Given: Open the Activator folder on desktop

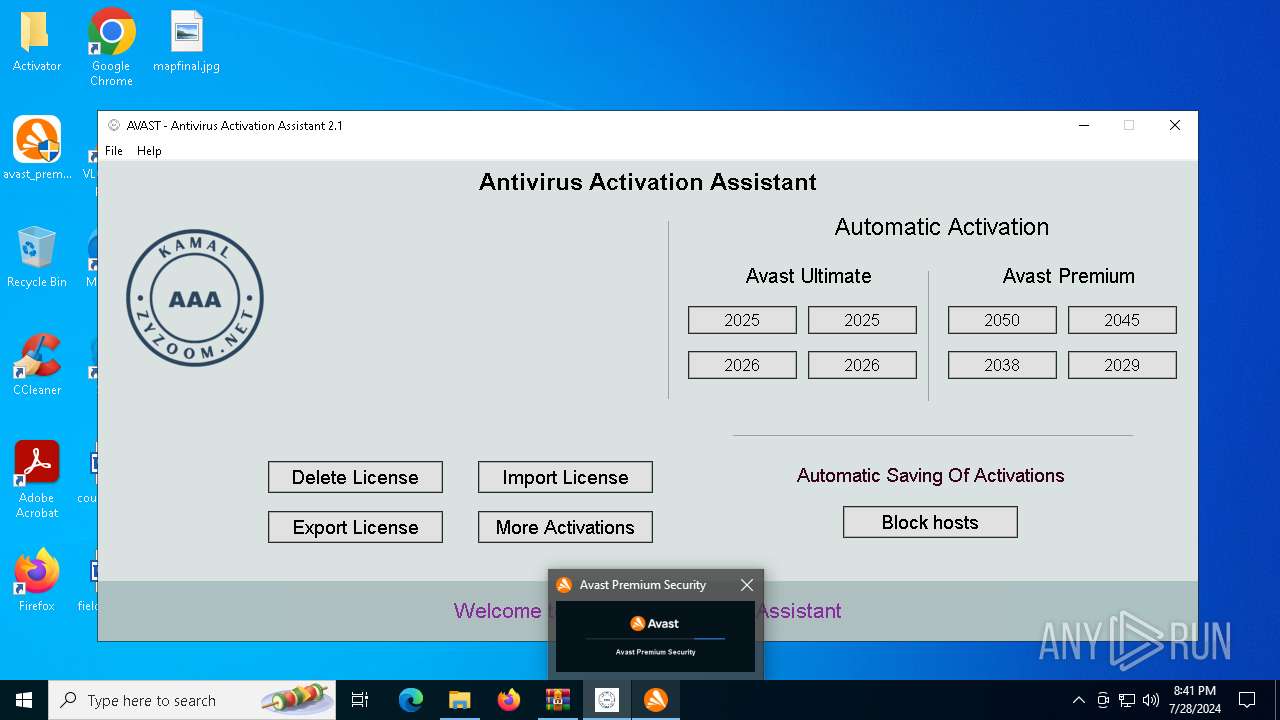Looking at the screenshot, I should pyautogui.click(x=37, y=42).
